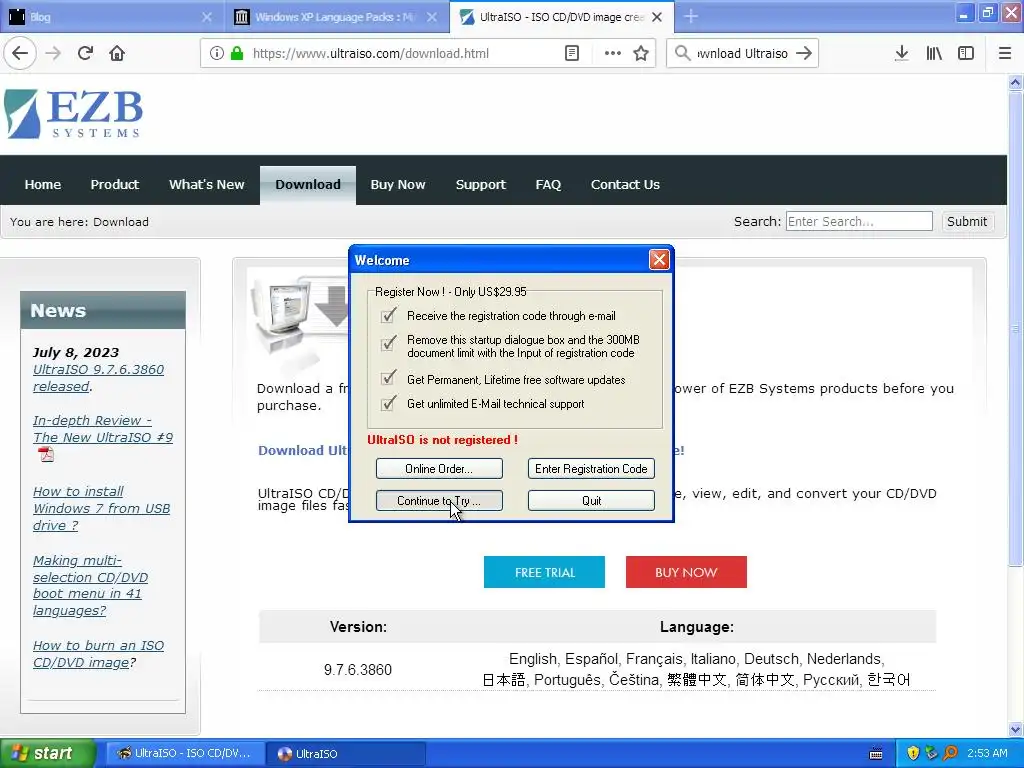Switch to the Blog tab
The height and width of the screenshot is (768, 1024).
pyautogui.click(x=111, y=17)
